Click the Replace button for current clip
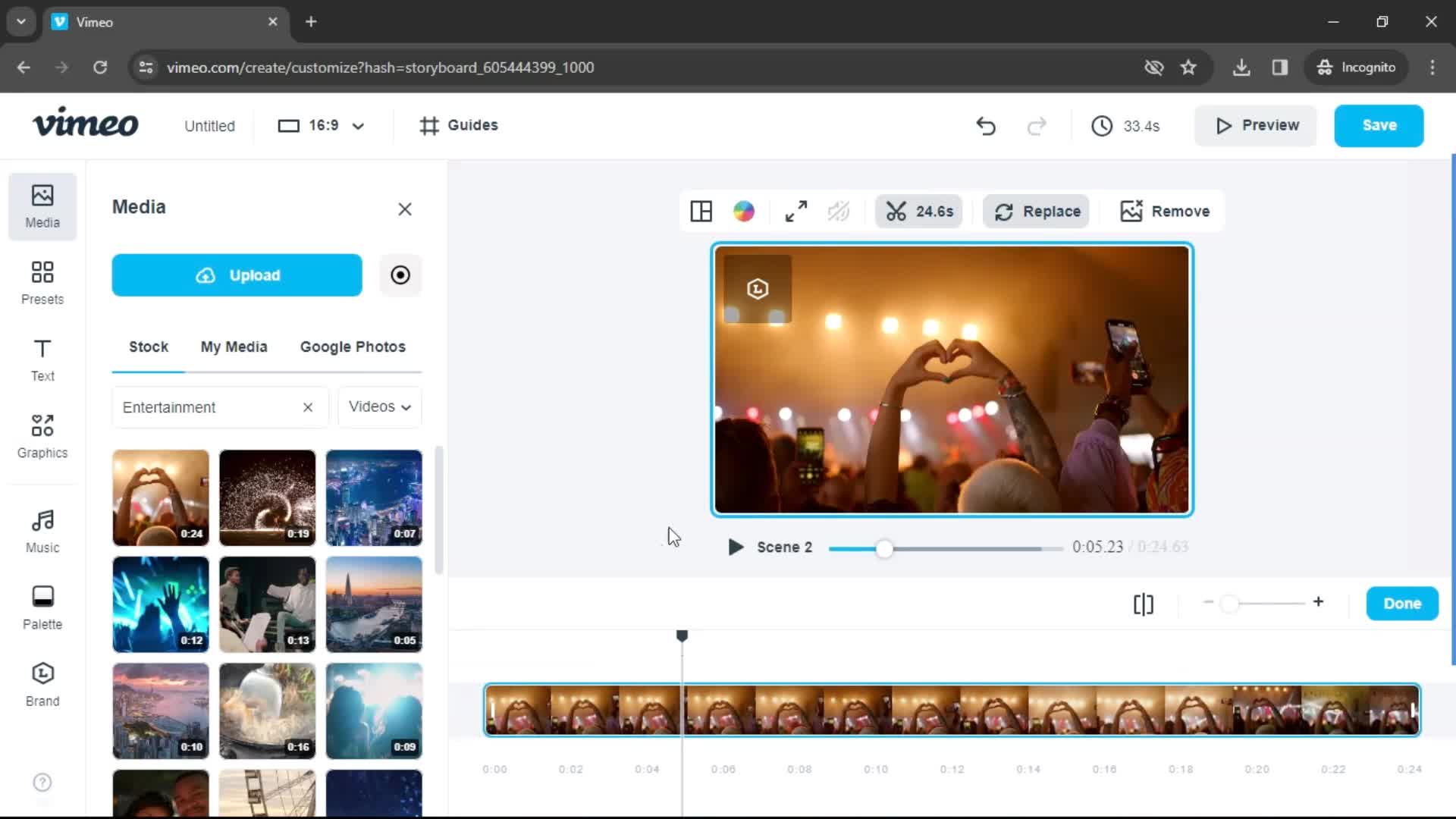 coord(1037,211)
